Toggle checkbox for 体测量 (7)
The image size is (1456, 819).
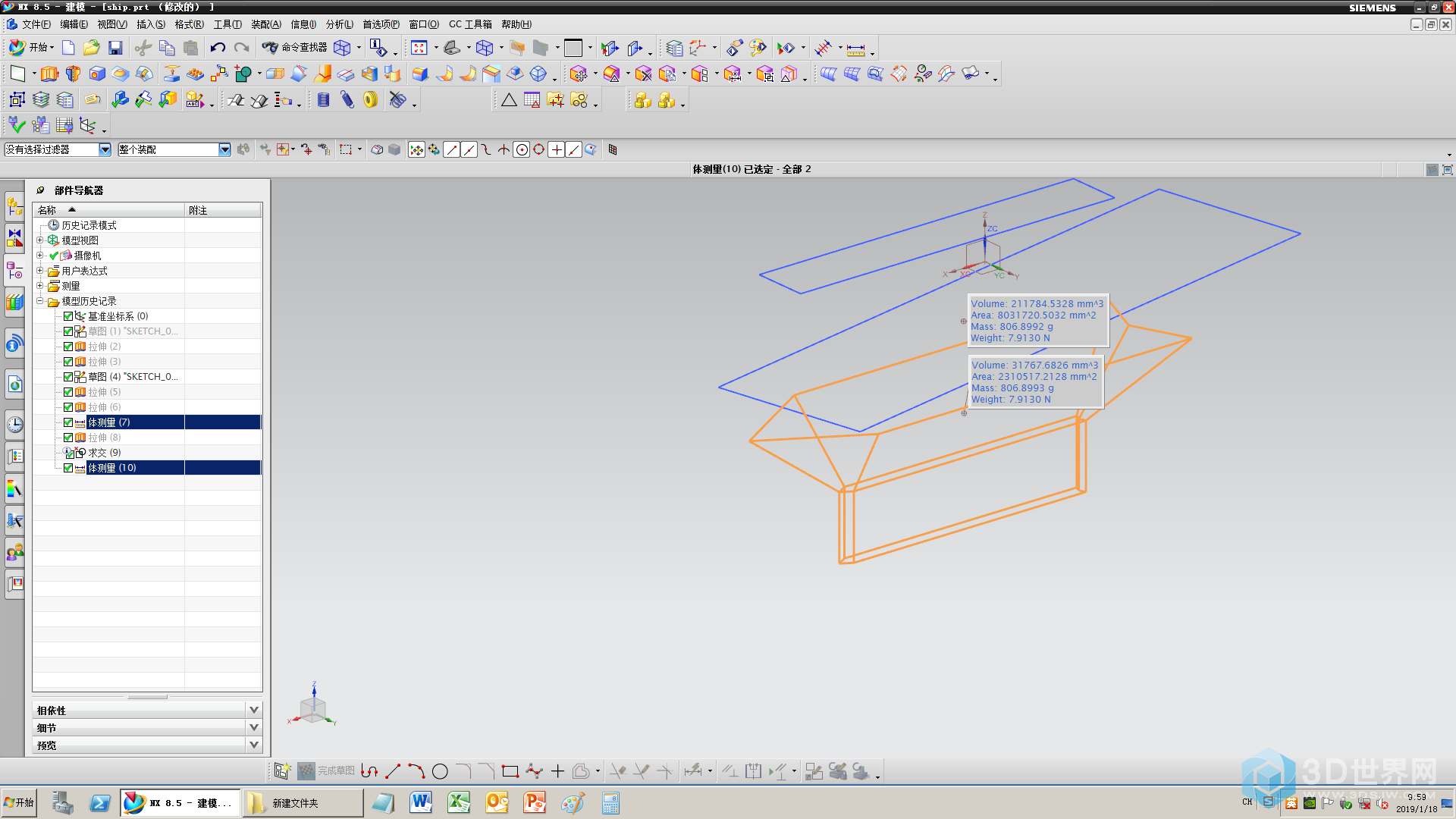(68, 422)
